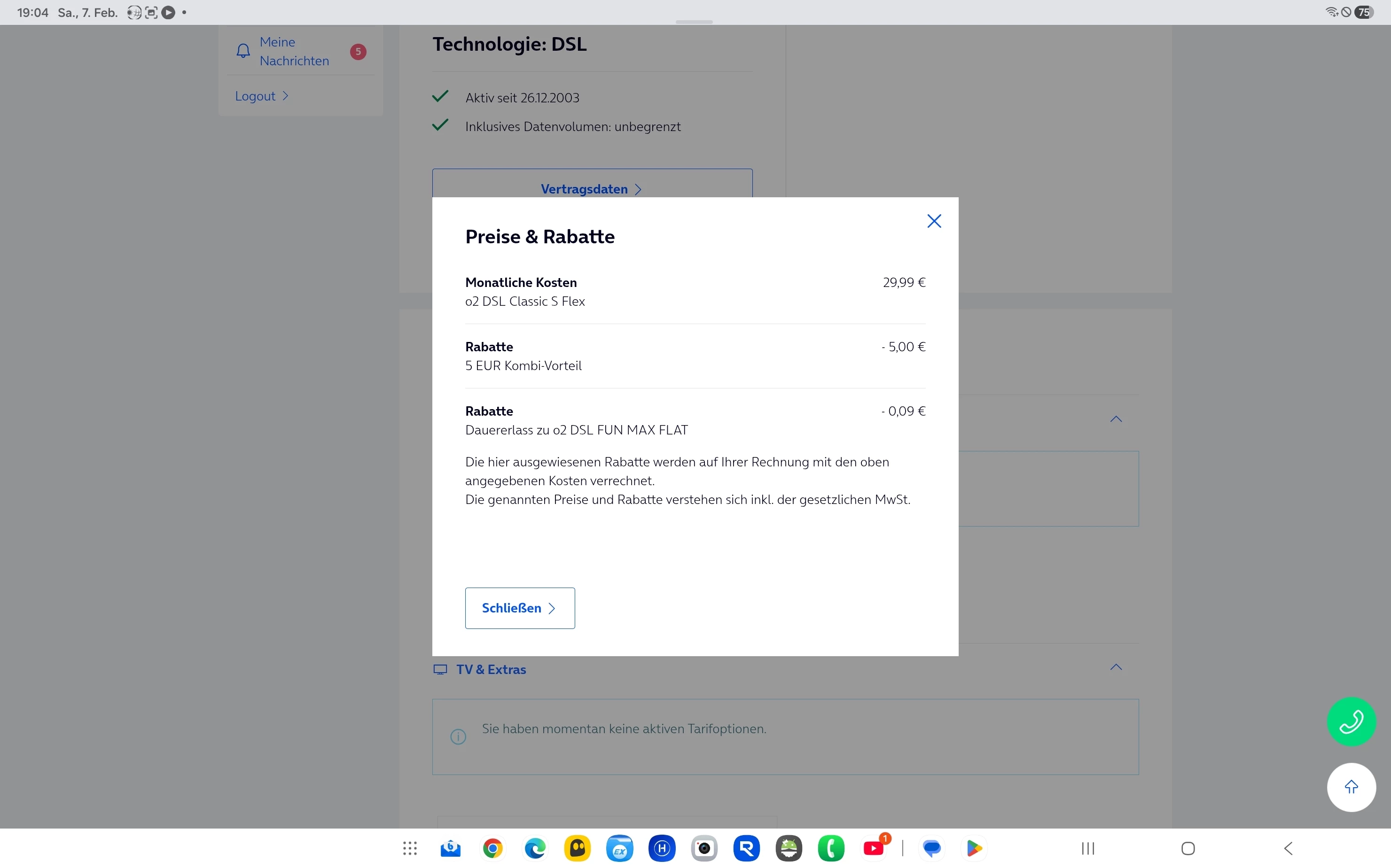The height and width of the screenshot is (868, 1391).
Task: Collapse the TV & Extras section chevron
Action: (x=1115, y=667)
